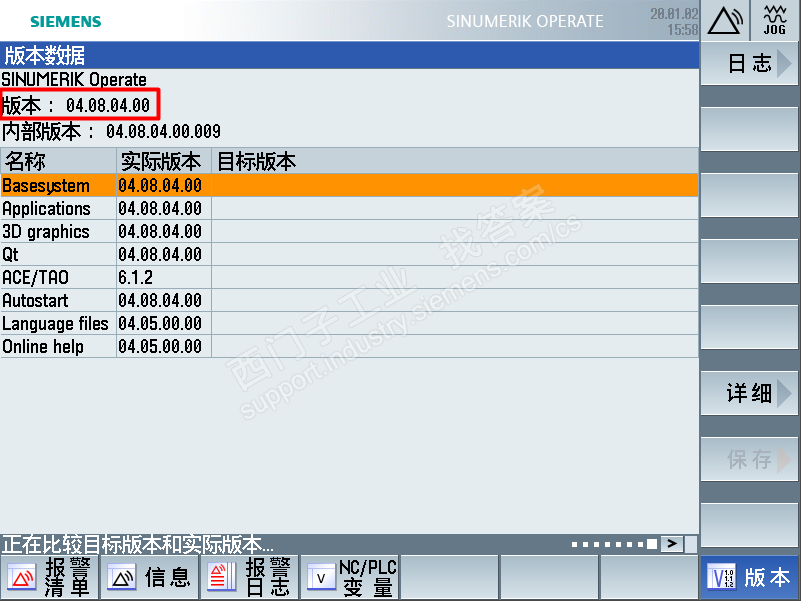Image resolution: width=801 pixels, height=601 pixels.
Task: Click ACE/TAO version value 6.1.2
Action: pos(135,278)
